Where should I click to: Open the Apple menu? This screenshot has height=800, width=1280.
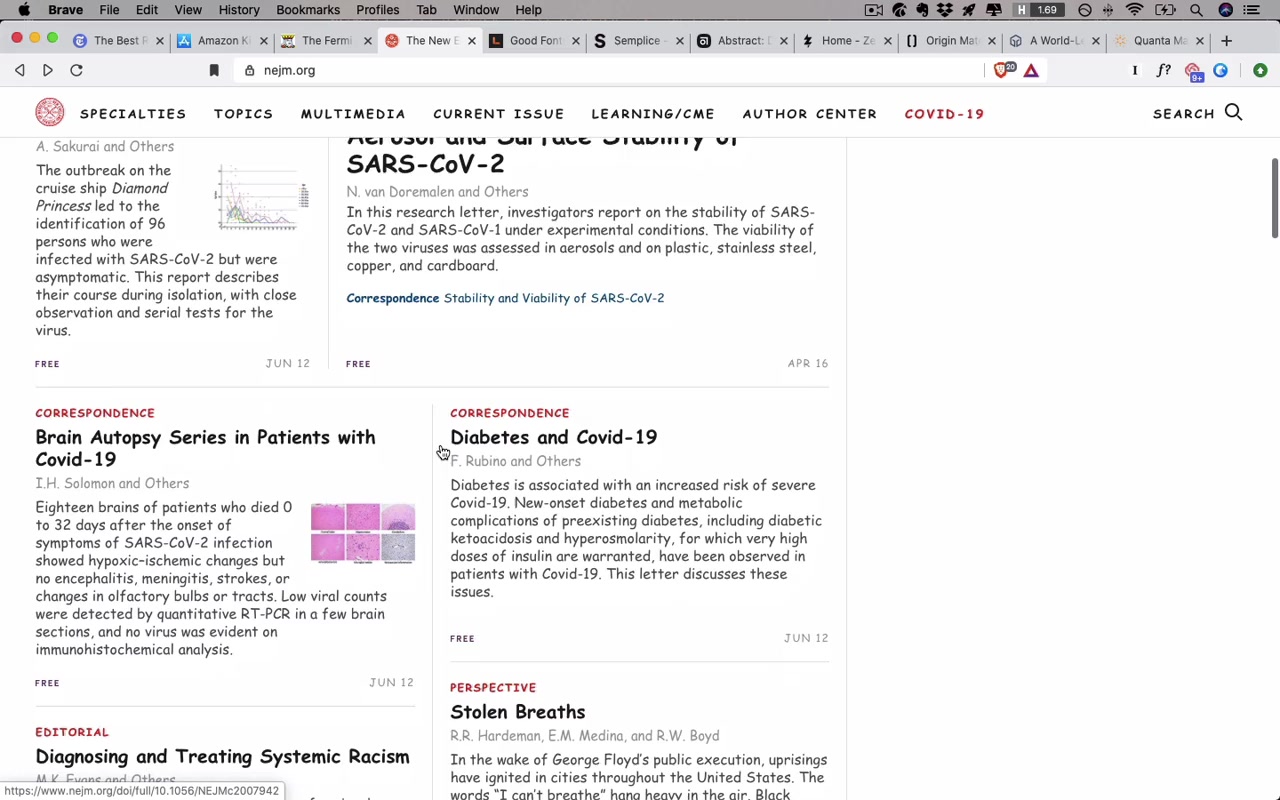pyautogui.click(x=24, y=10)
